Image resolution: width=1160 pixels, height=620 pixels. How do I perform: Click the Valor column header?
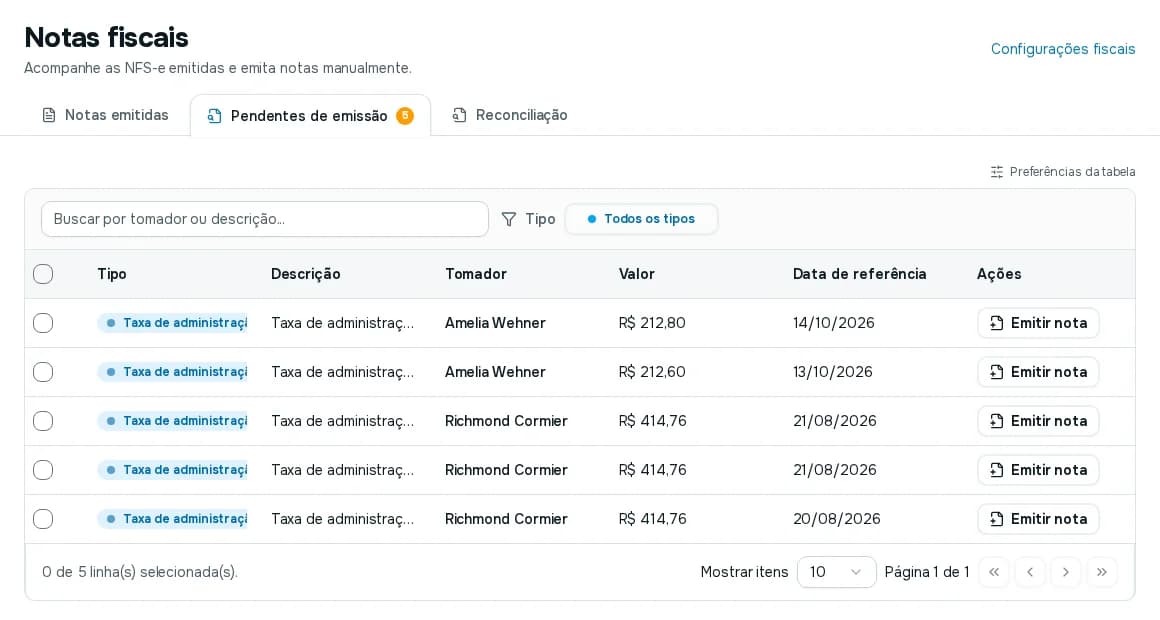pyautogui.click(x=636, y=274)
